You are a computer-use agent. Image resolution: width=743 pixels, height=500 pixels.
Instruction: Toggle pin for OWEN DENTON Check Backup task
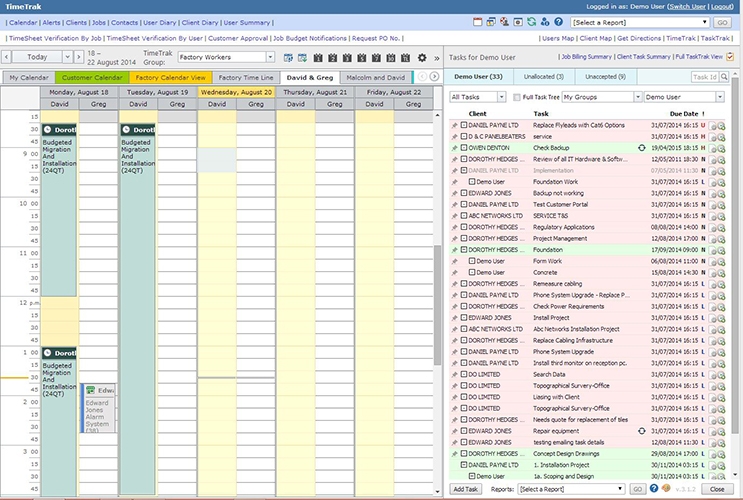point(454,148)
